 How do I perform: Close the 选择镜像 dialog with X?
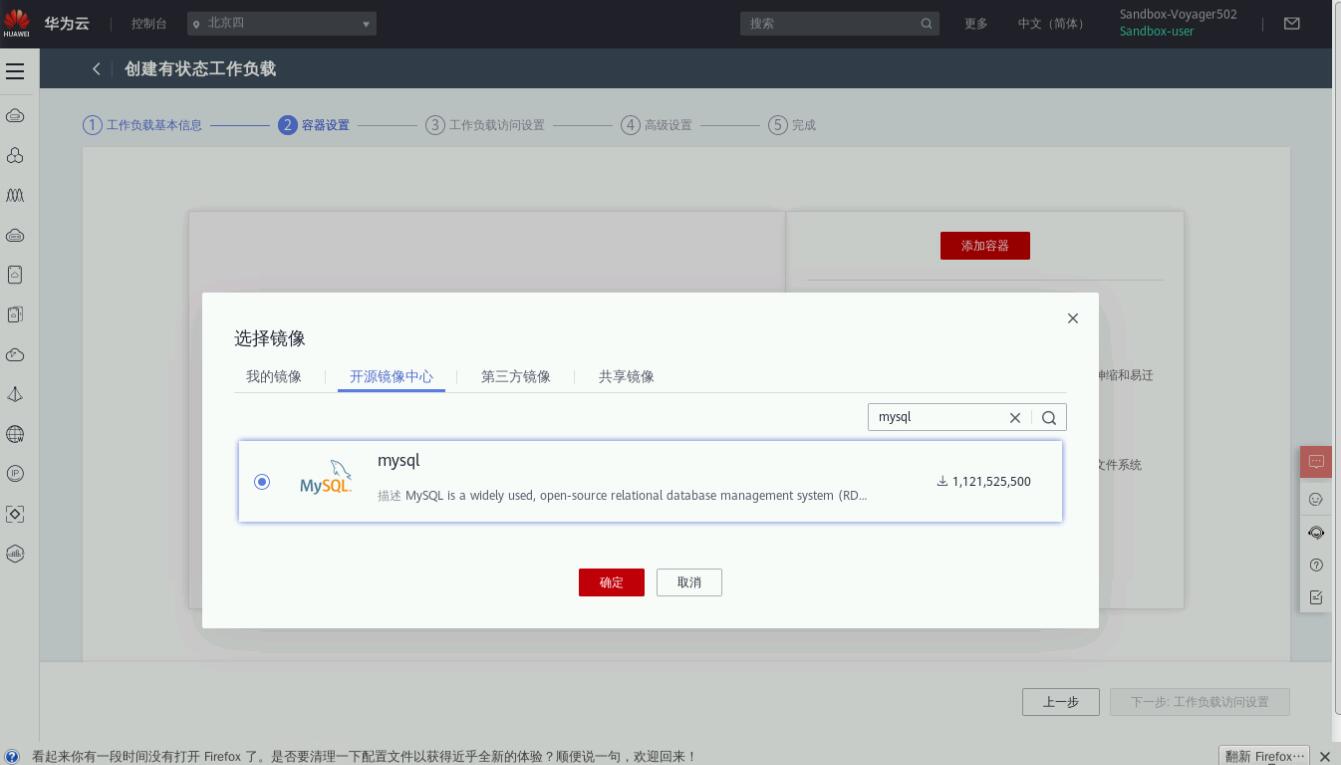(1073, 318)
